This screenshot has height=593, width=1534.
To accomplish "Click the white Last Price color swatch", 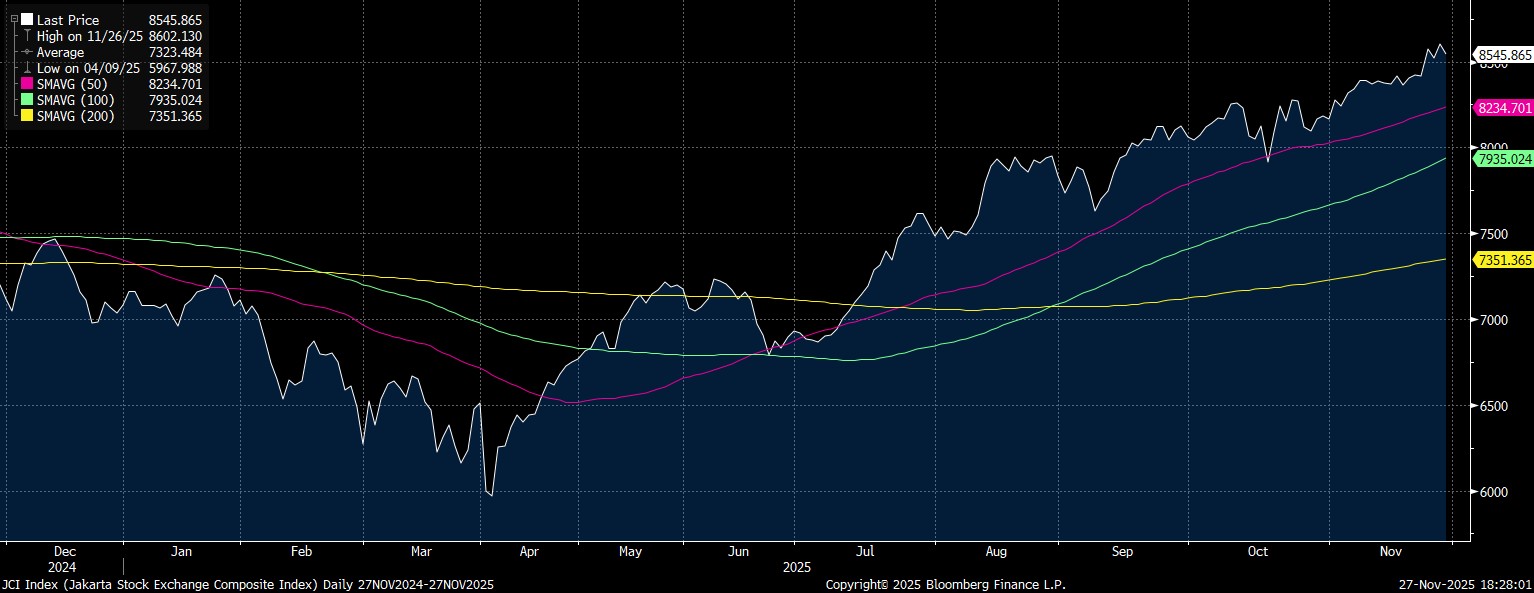I will pos(27,20).
